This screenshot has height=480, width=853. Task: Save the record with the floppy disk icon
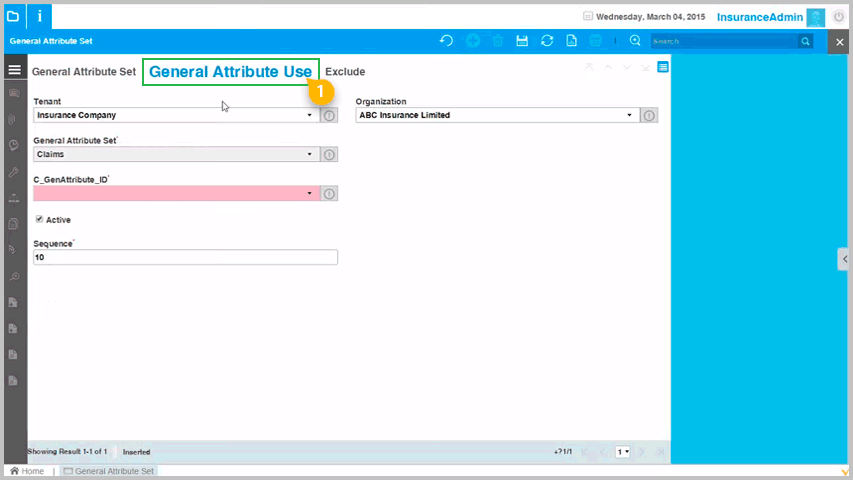click(x=522, y=41)
